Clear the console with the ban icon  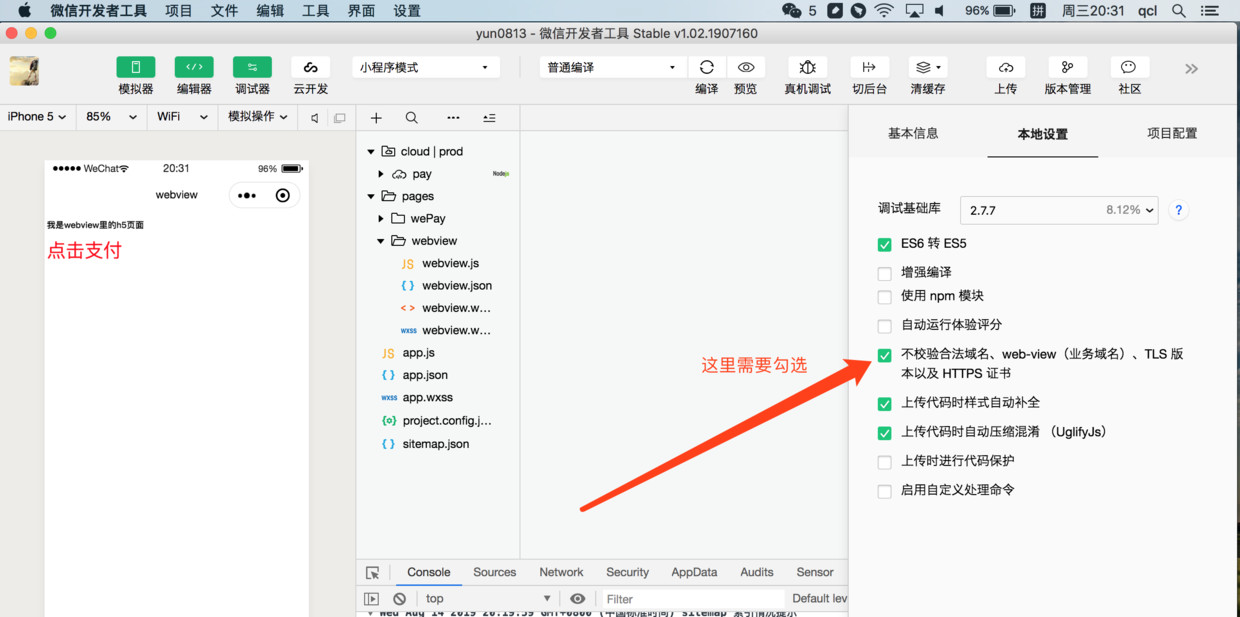399,599
